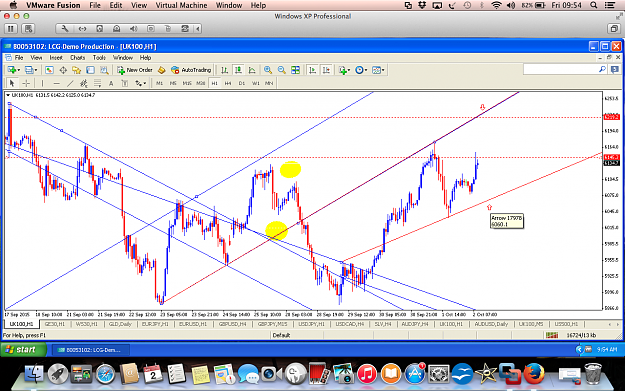The image size is (625, 391).
Task: Pause the virtual machine in VMware
Action: (11, 29)
